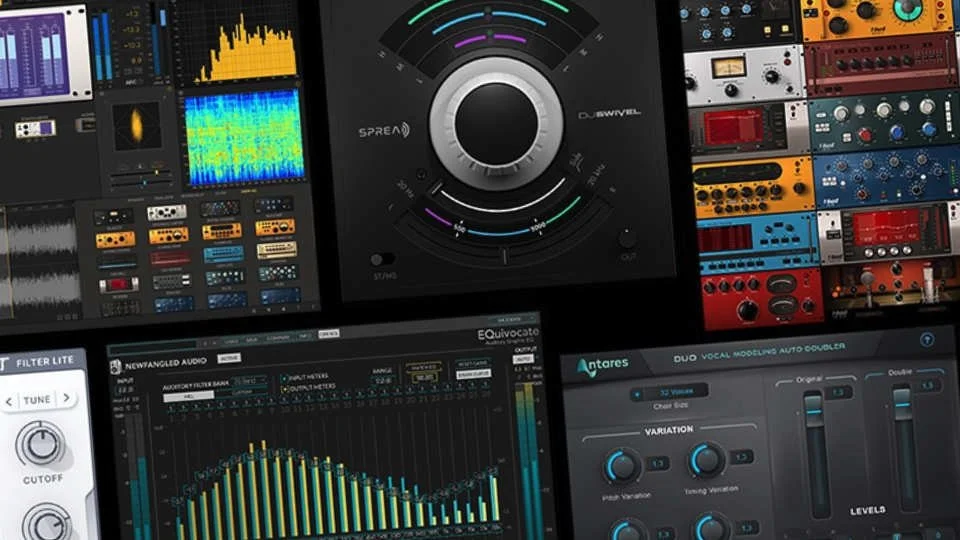Select the Custom filter bank button
This screenshot has height=540, width=960.
coord(241,392)
